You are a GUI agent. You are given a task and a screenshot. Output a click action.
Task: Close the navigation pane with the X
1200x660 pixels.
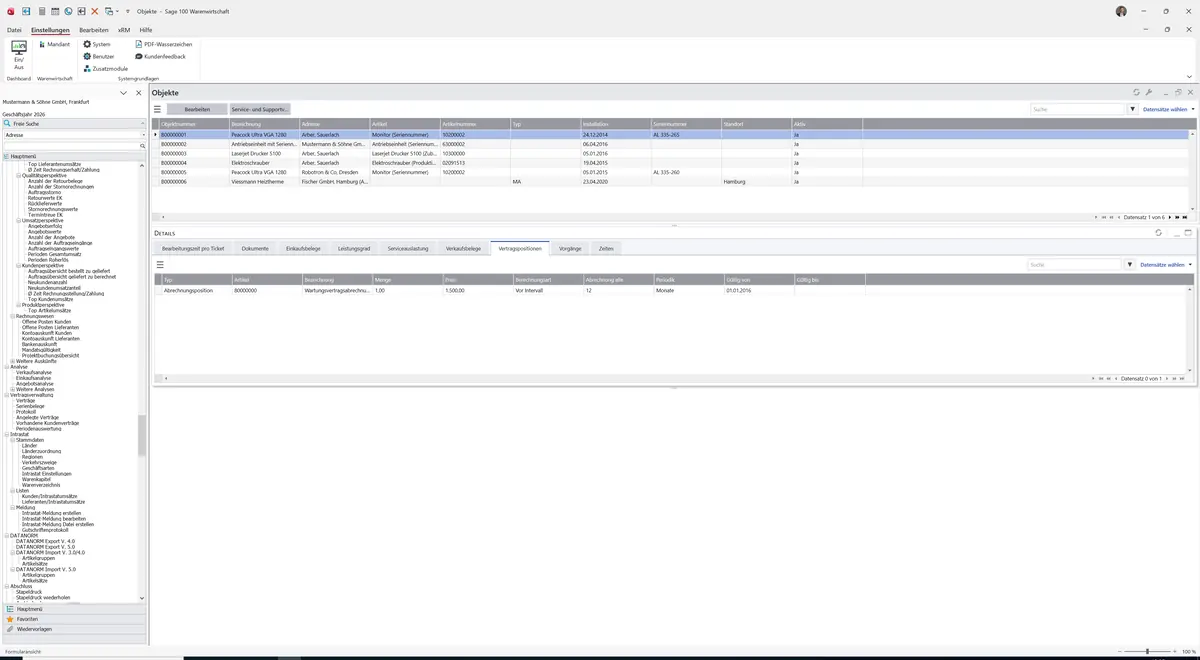point(139,93)
